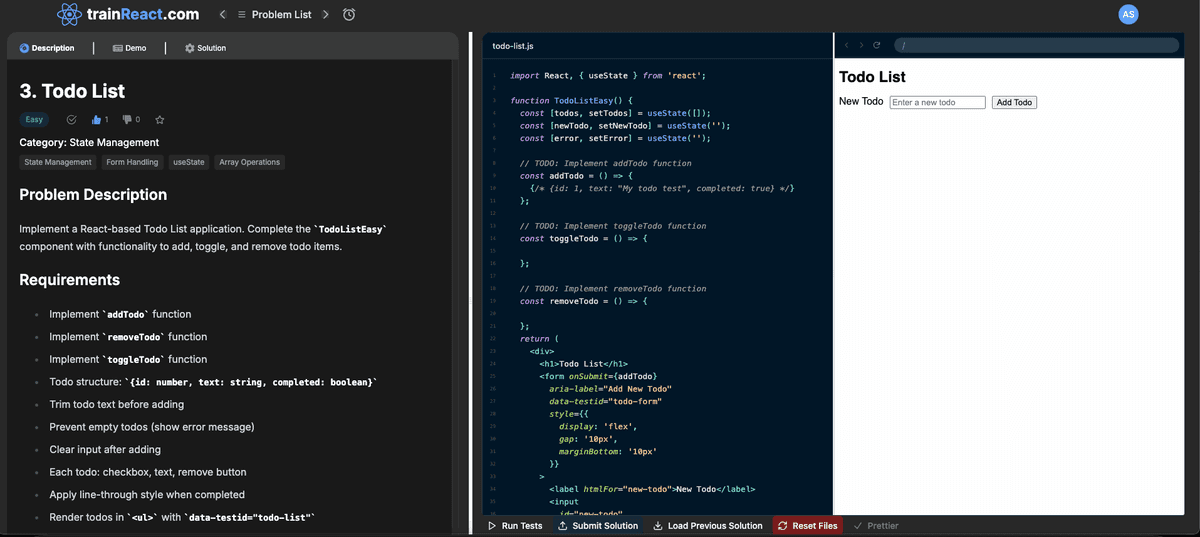Click the 'New Todo' label in preview

(861, 102)
